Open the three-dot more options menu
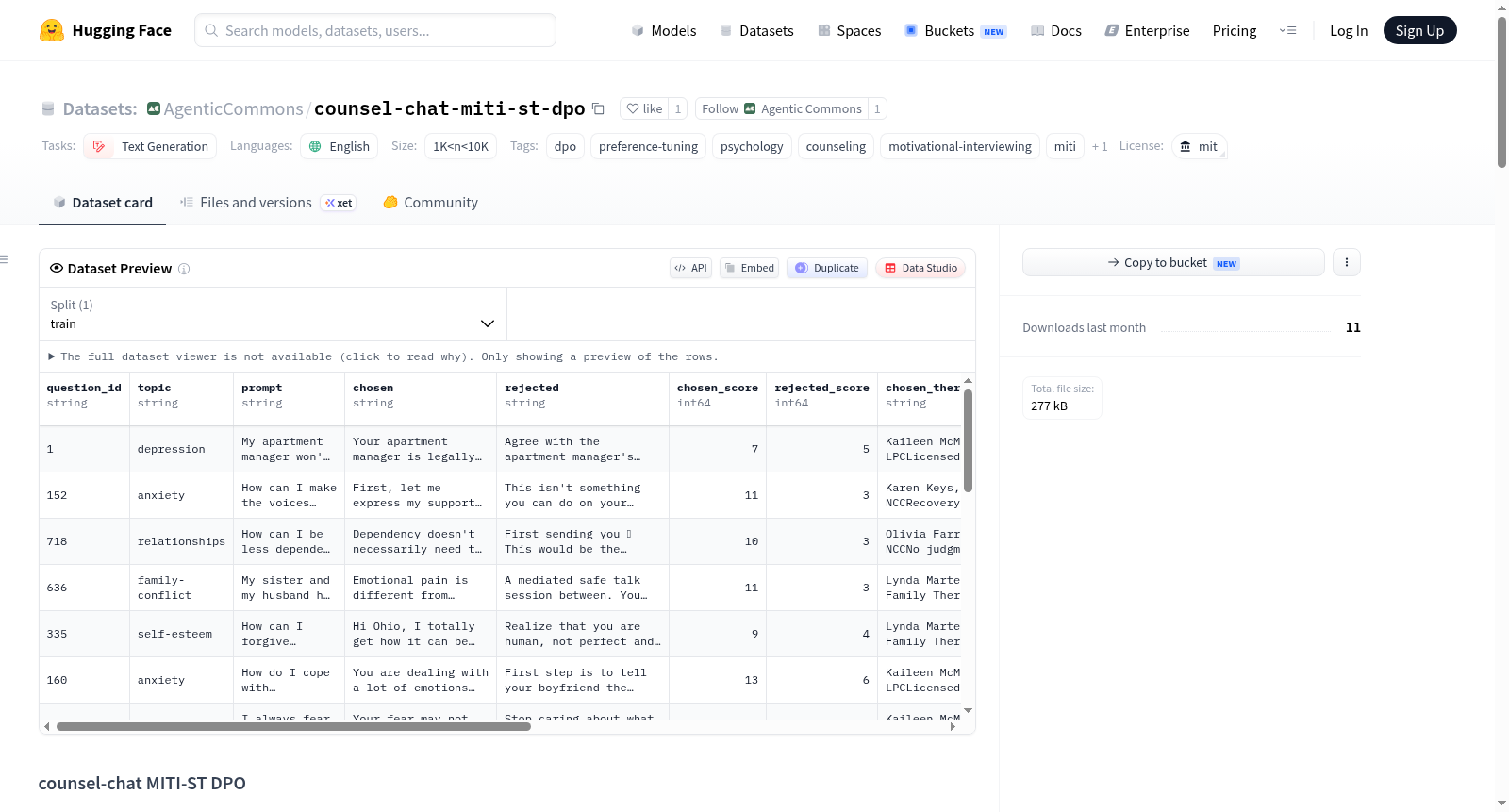This screenshot has width=1509, height=812. click(1347, 262)
